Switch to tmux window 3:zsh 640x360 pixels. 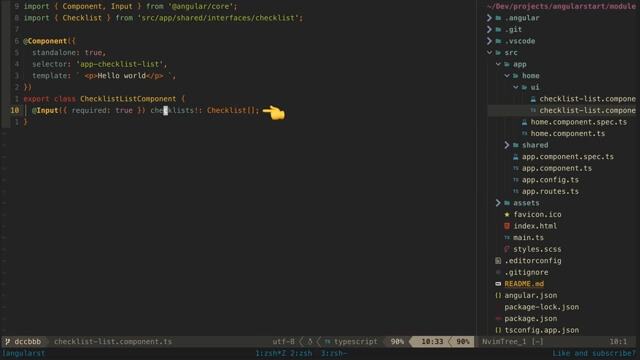tap(333, 353)
